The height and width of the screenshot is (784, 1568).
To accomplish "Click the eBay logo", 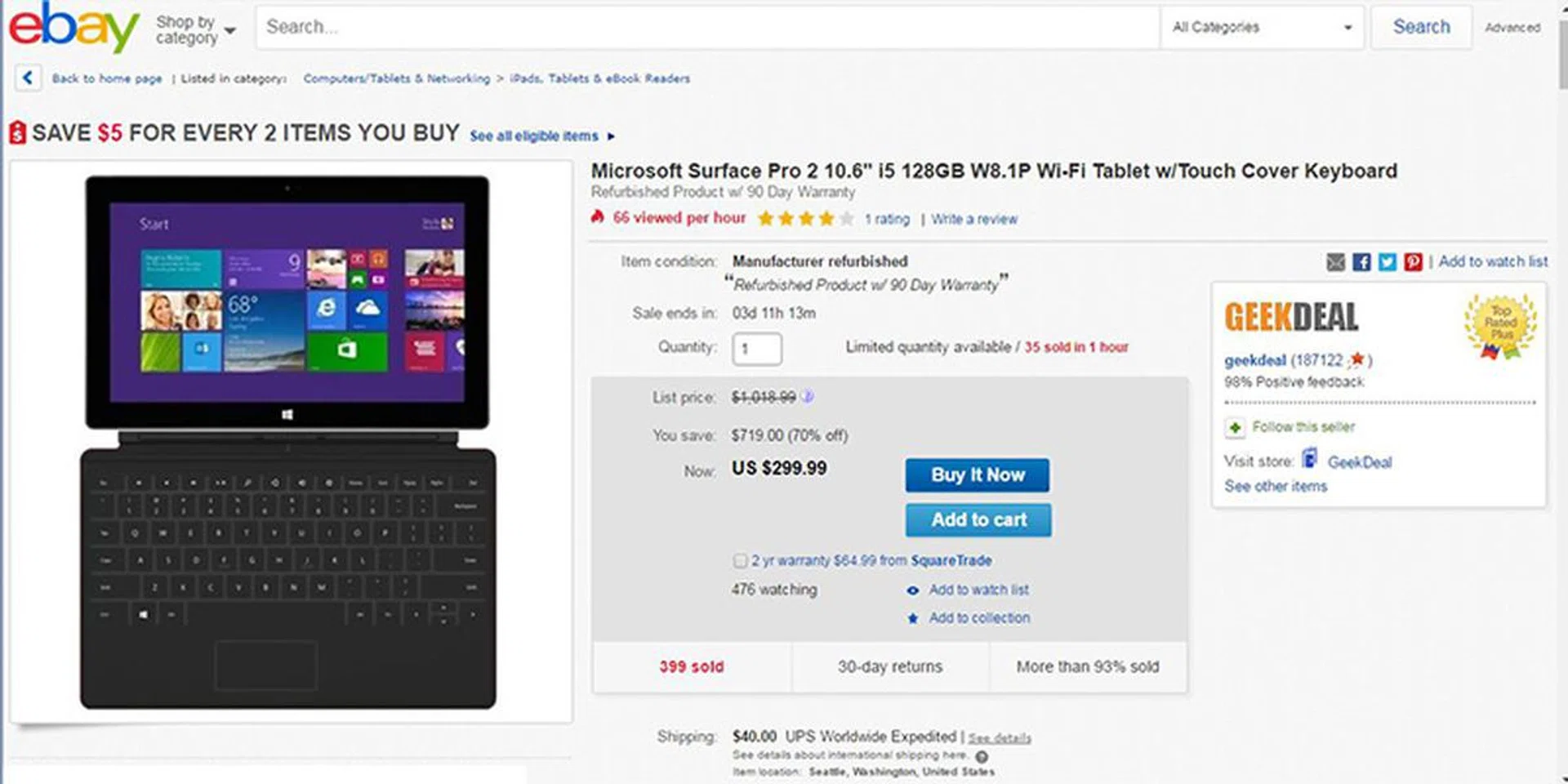I will [73, 28].
